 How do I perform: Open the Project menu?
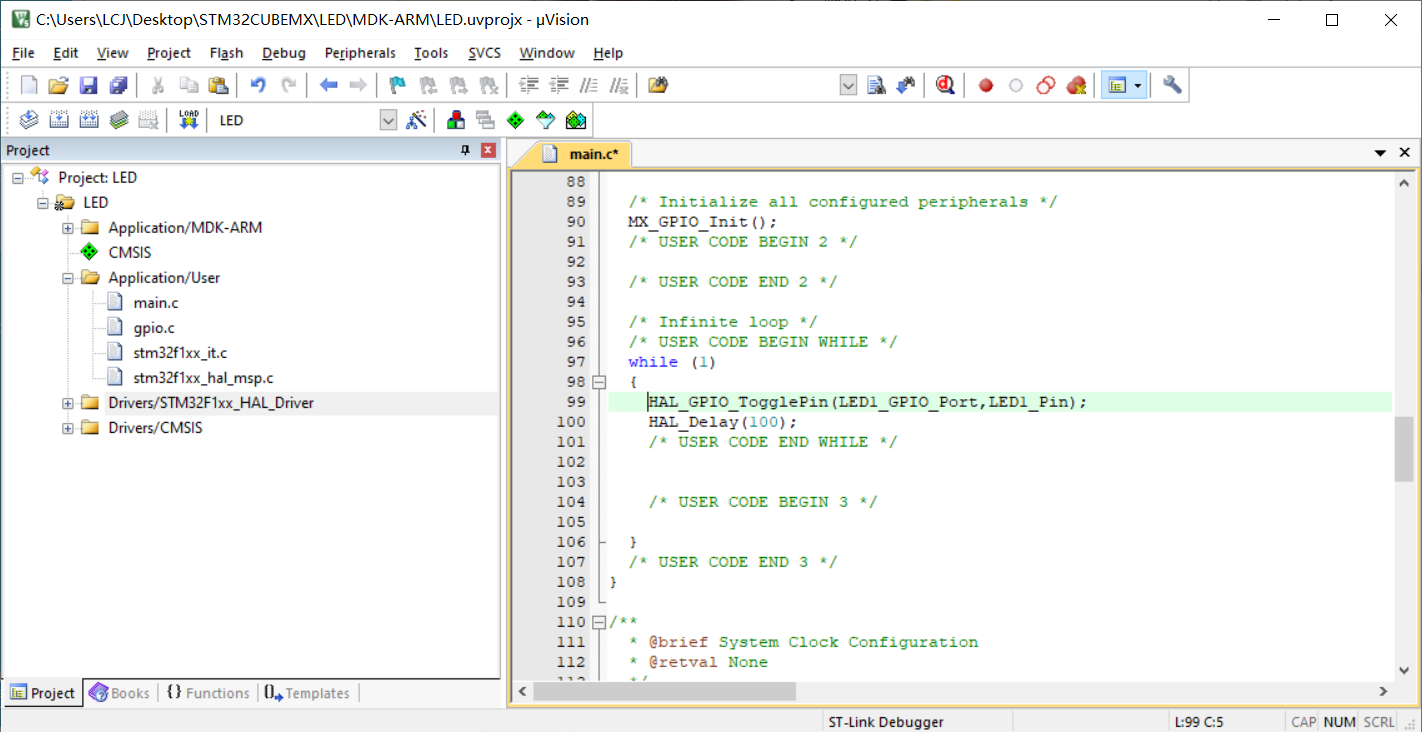(169, 53)
